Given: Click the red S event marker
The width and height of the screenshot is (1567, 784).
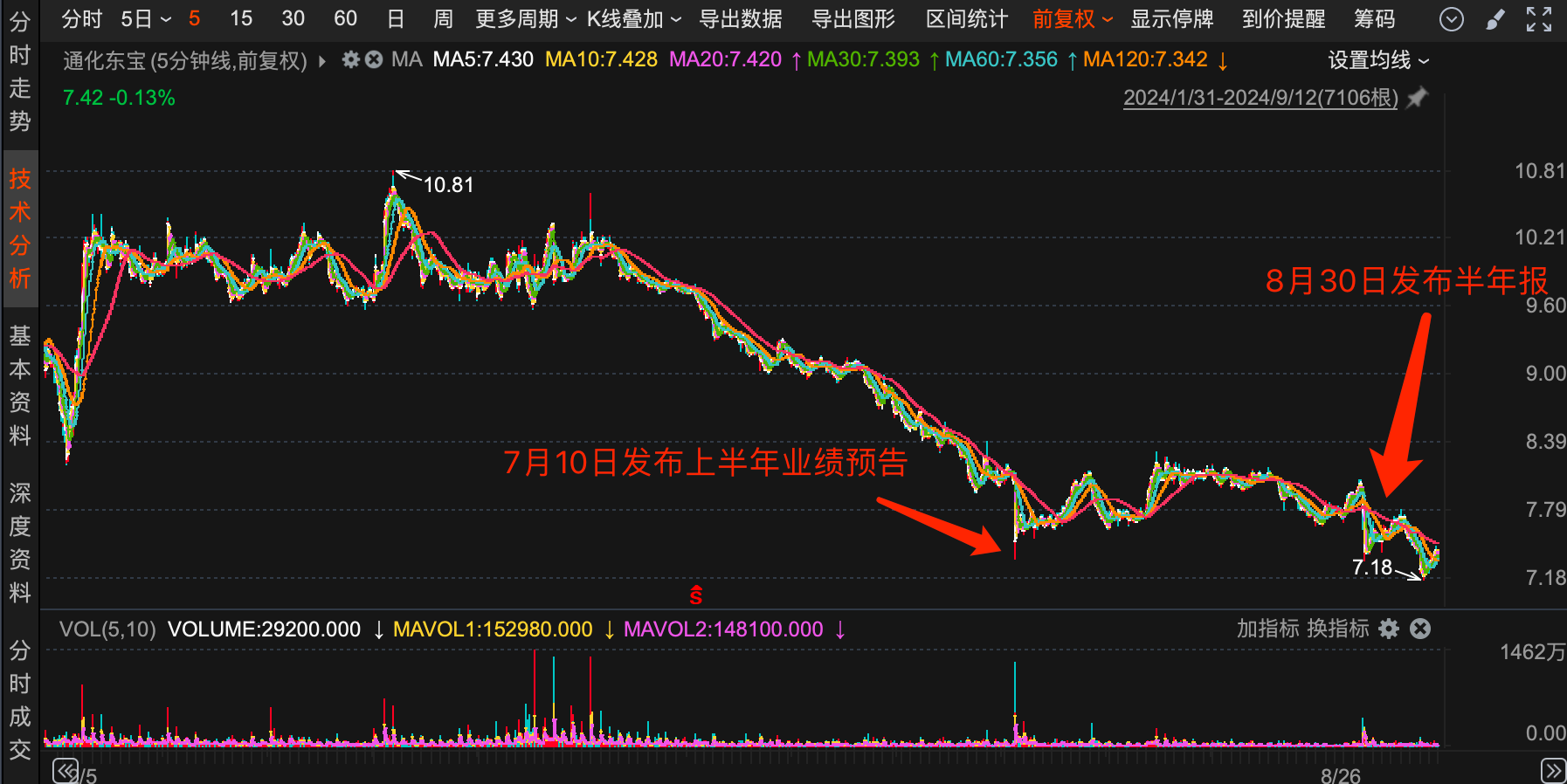Looking at the screenshot, I should [x=696, y=595].
